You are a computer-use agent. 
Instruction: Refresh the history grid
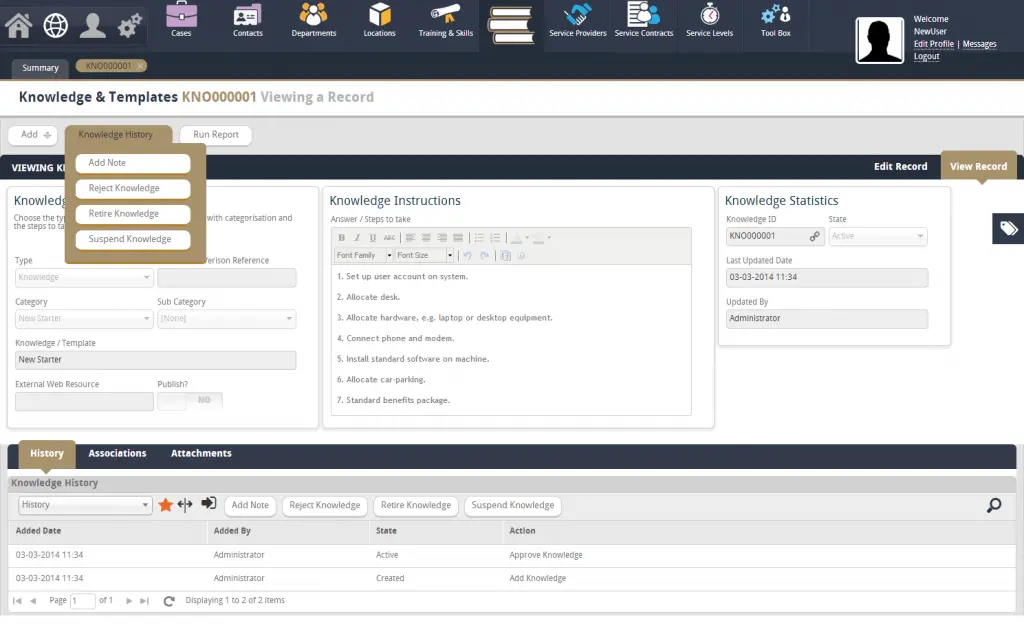coord(169,601)
